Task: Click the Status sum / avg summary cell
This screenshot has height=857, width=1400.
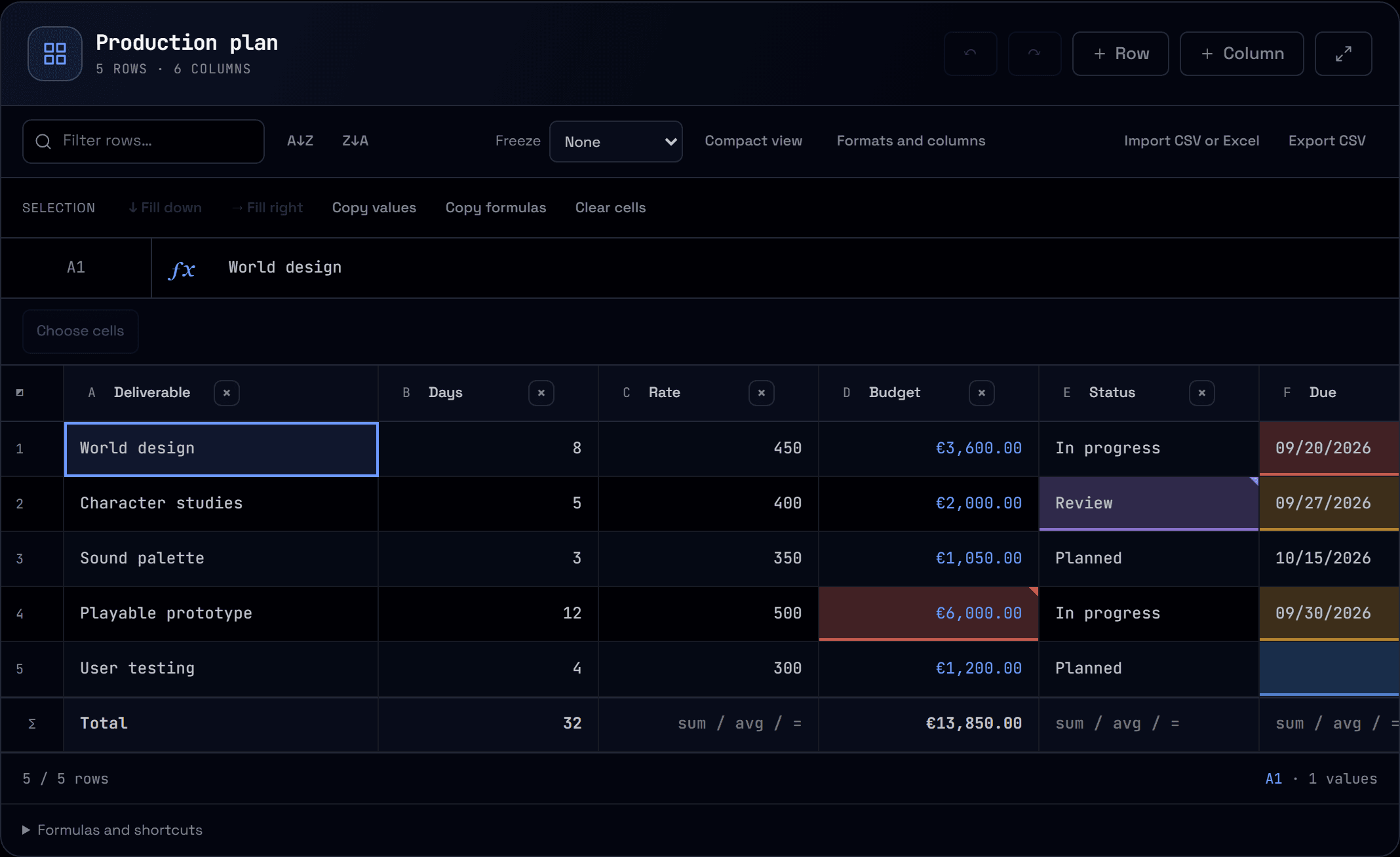Action: [1149, 724]
